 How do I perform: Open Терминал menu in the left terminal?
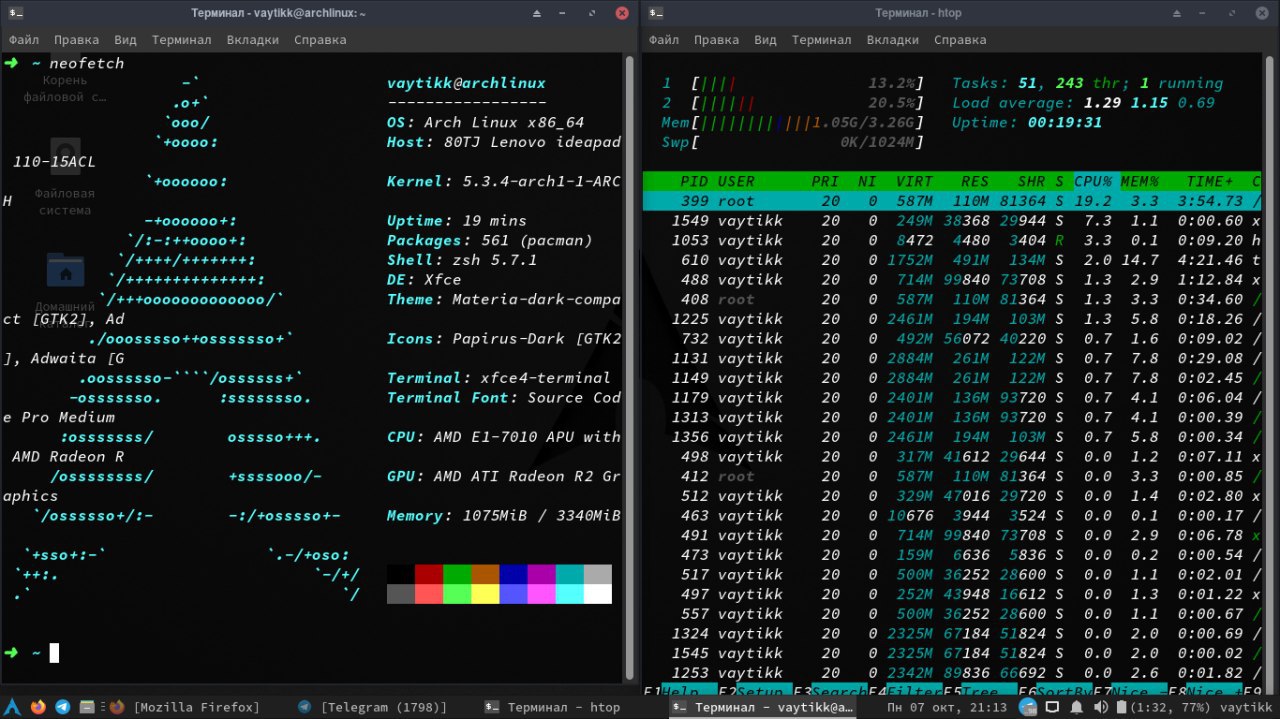[x=181, y=40]
